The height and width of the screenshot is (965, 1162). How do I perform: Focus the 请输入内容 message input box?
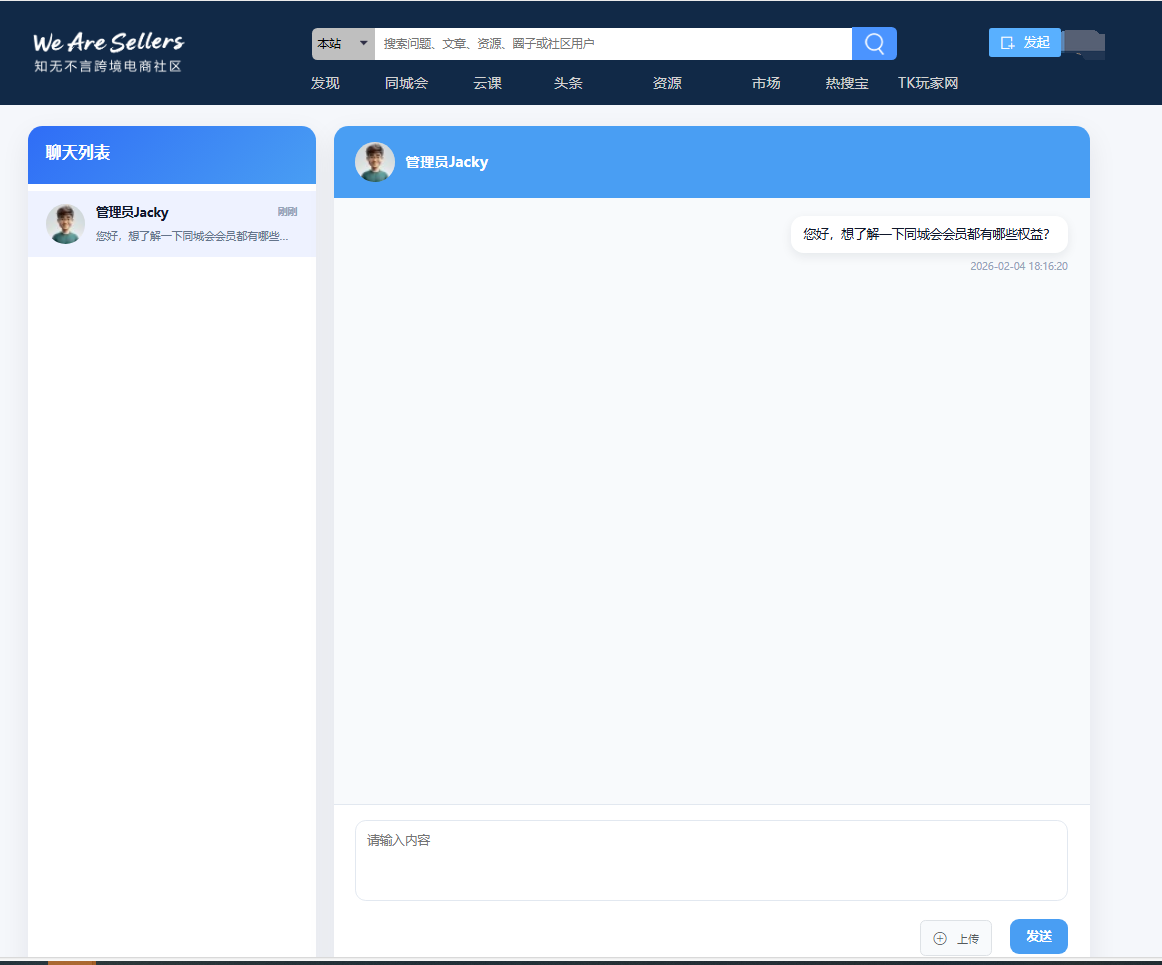tap(711, 860)
